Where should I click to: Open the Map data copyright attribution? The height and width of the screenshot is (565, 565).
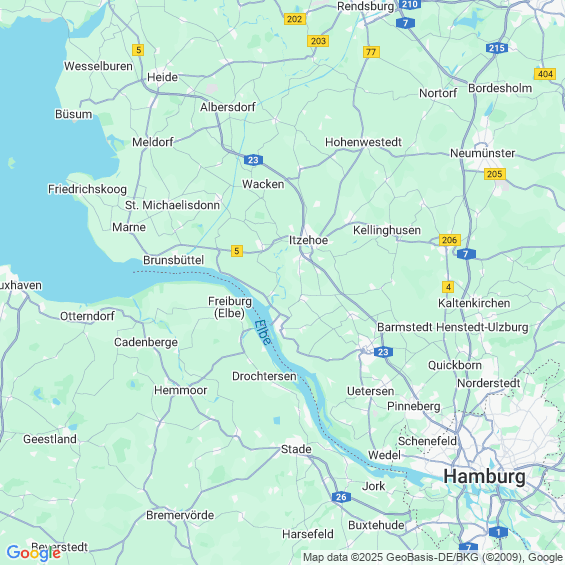click(433, 557)
